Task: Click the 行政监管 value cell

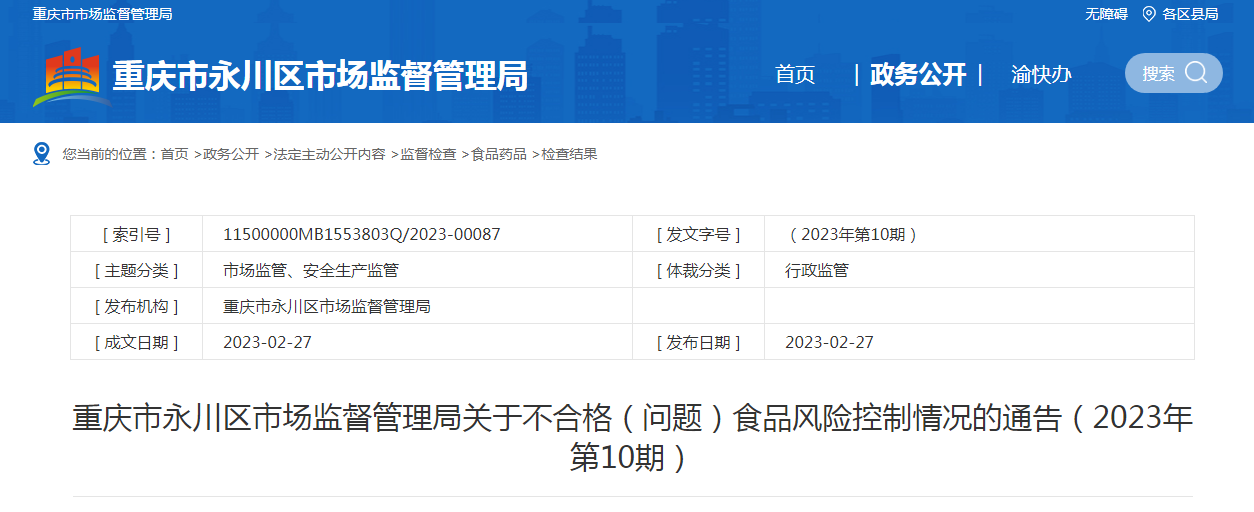Action: pyautogui.click(x=979, y=270)
